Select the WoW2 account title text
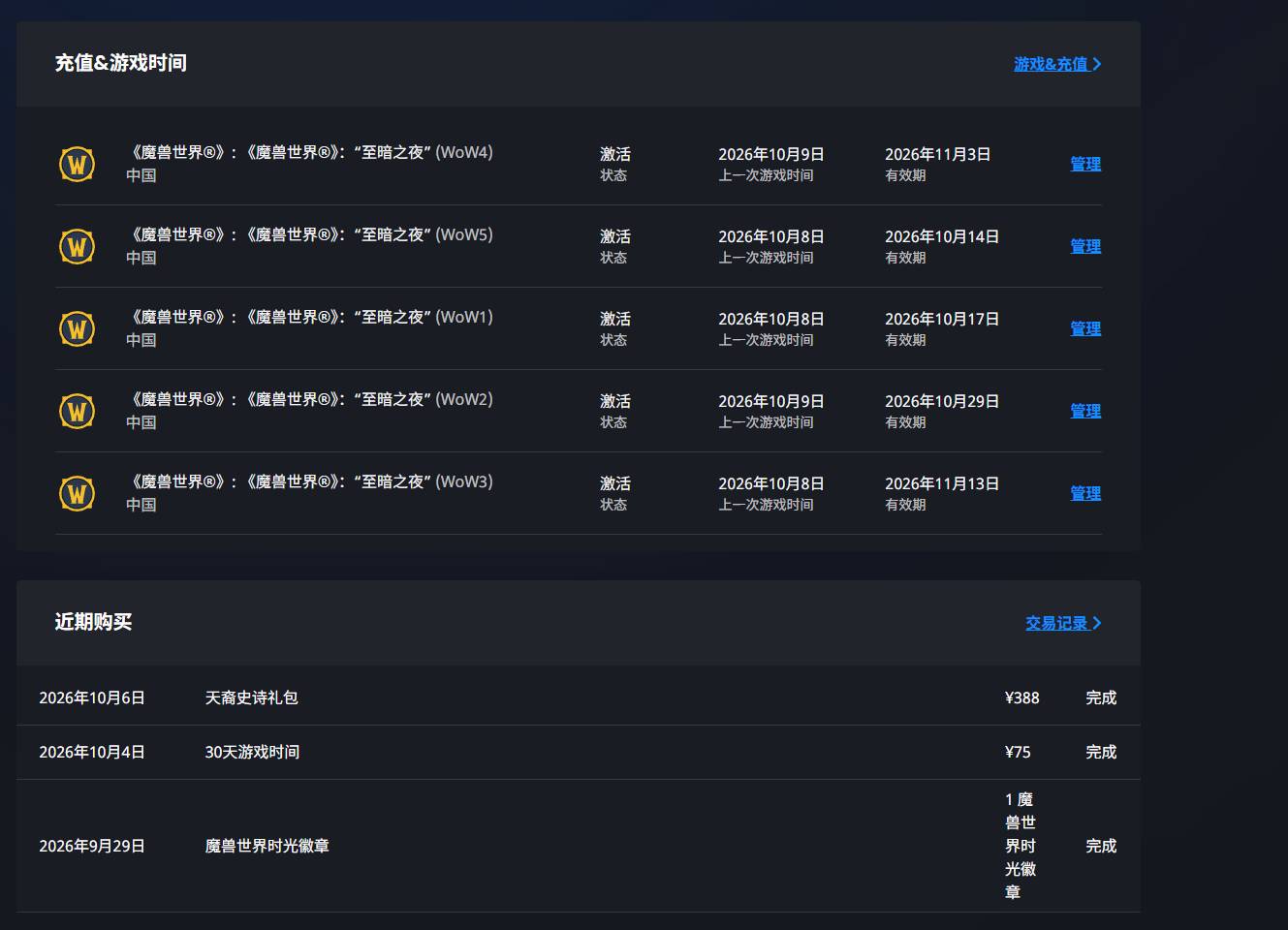The height and width of the screenshot is (930, 1288). coord(310,399)
